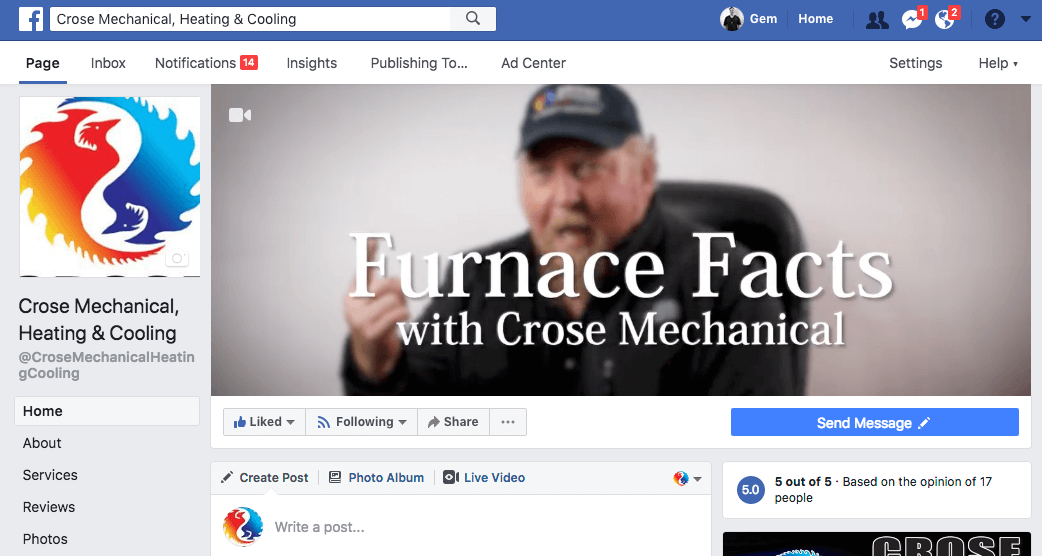Expand the account menu arrow in the top bar

[x=1025, y=19]
